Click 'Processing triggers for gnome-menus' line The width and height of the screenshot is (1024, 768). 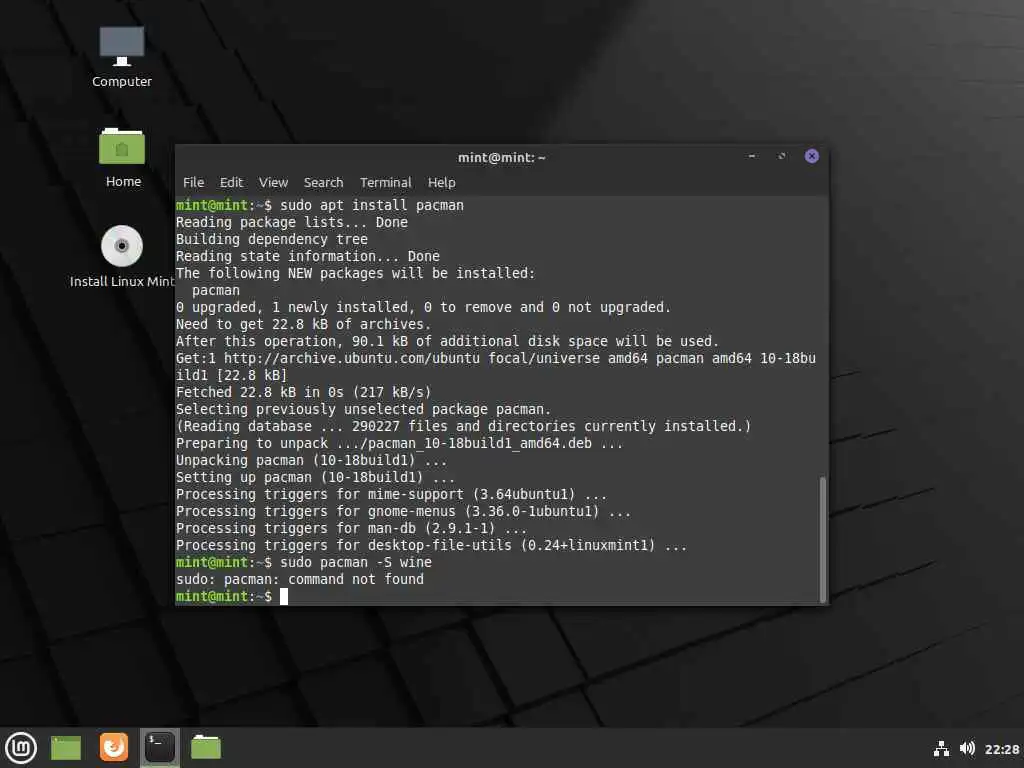(x=404, y=511)
